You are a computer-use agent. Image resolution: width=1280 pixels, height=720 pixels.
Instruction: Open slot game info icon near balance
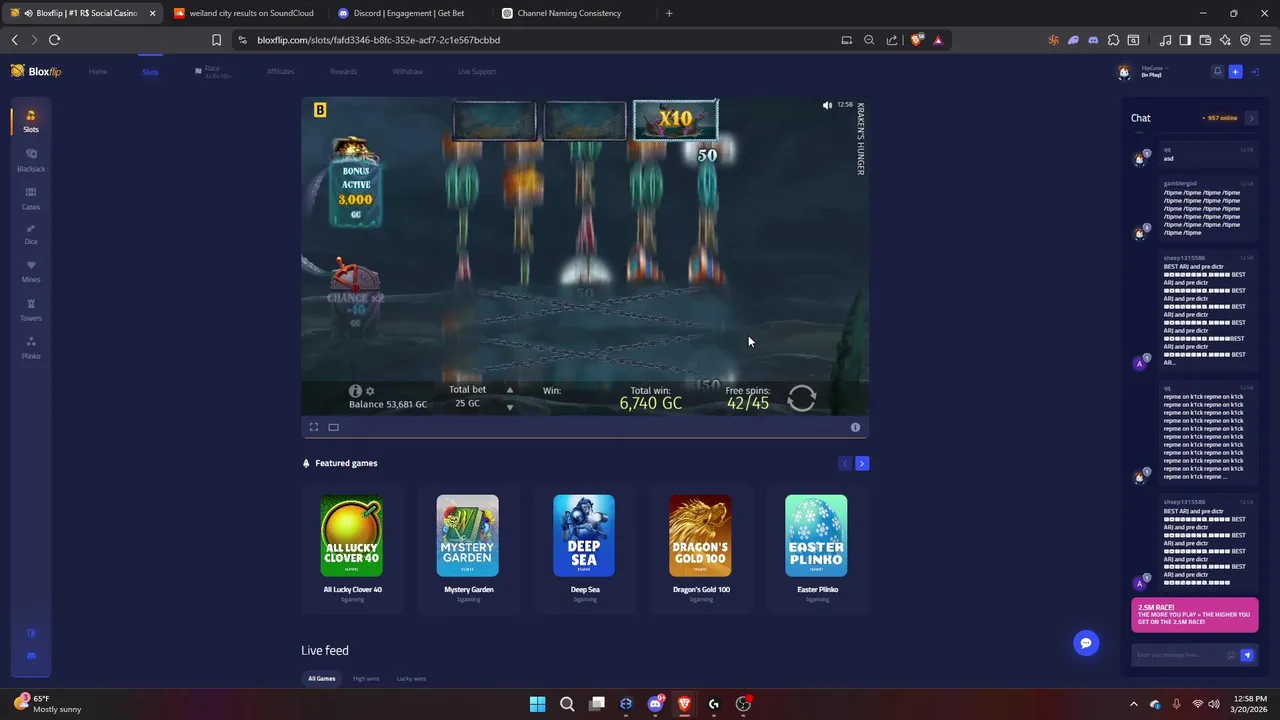pos(355,391)
